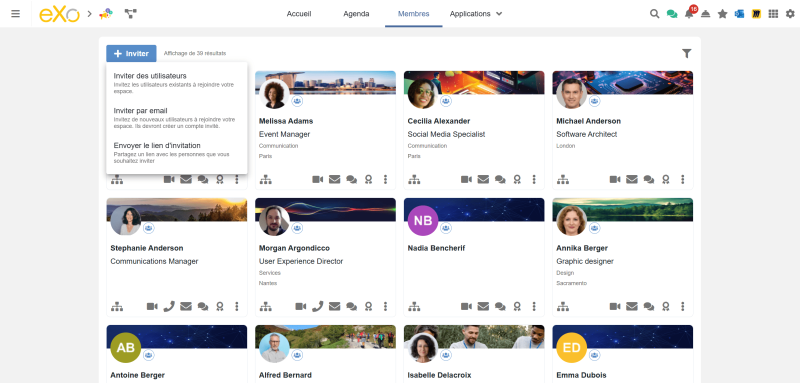Open the member role badge beside Melissa Adams' avatar
This screenshot has width=800, height=383.
point(297,101)
